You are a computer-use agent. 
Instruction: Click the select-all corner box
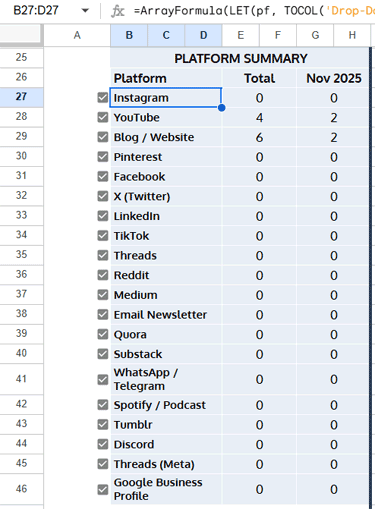pos(21,34)
